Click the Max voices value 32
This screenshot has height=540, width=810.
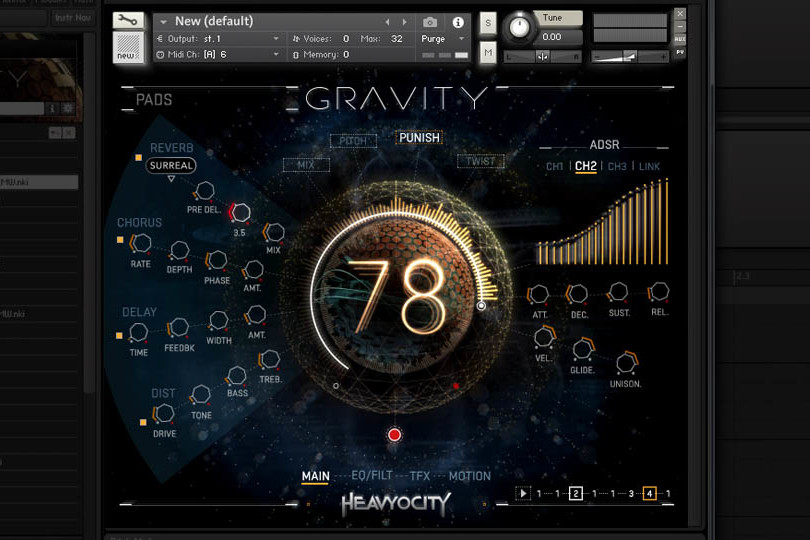(397, 39)
